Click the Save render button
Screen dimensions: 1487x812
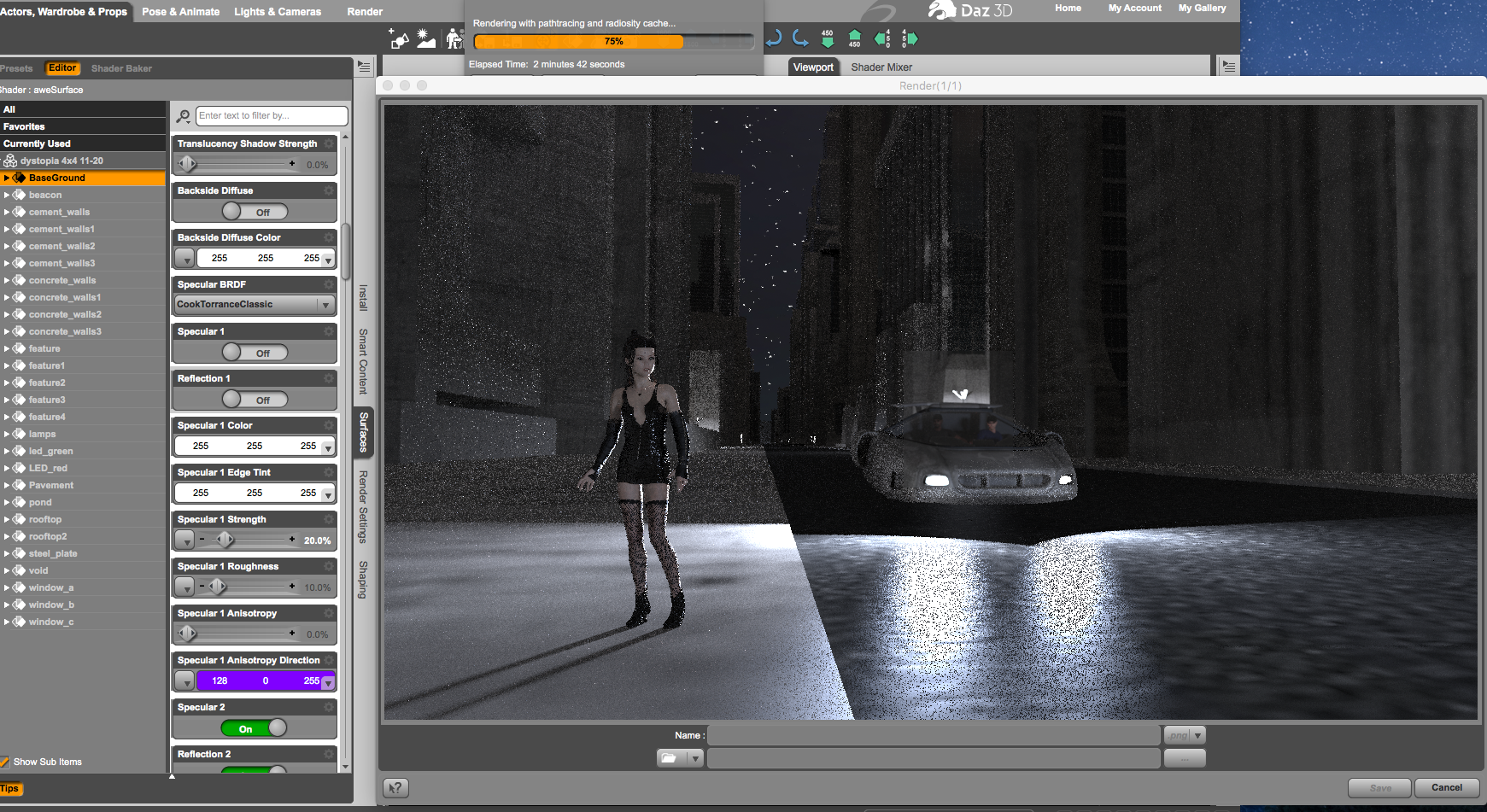click(x=1380, y=788)
